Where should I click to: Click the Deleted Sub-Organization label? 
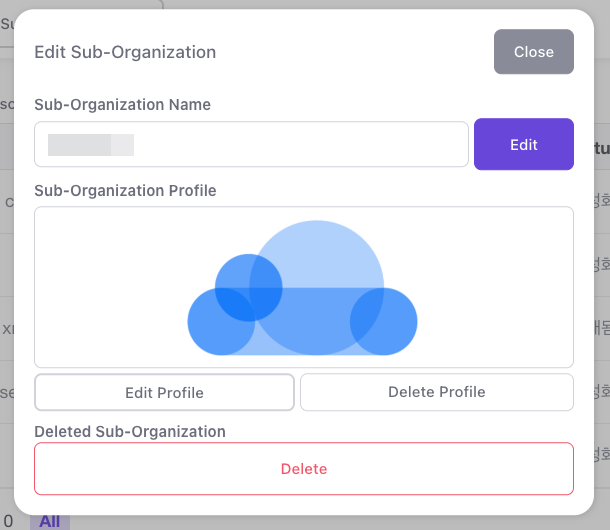(x=130, y=431)
